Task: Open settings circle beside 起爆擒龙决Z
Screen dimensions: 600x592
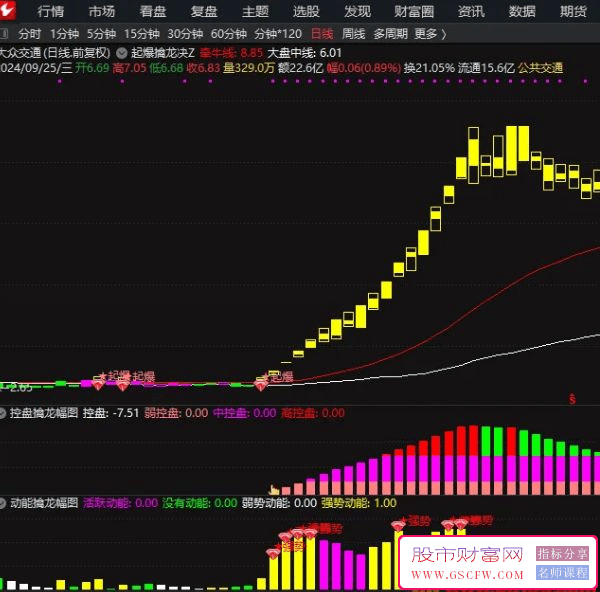Action: (x=122, y=53)
